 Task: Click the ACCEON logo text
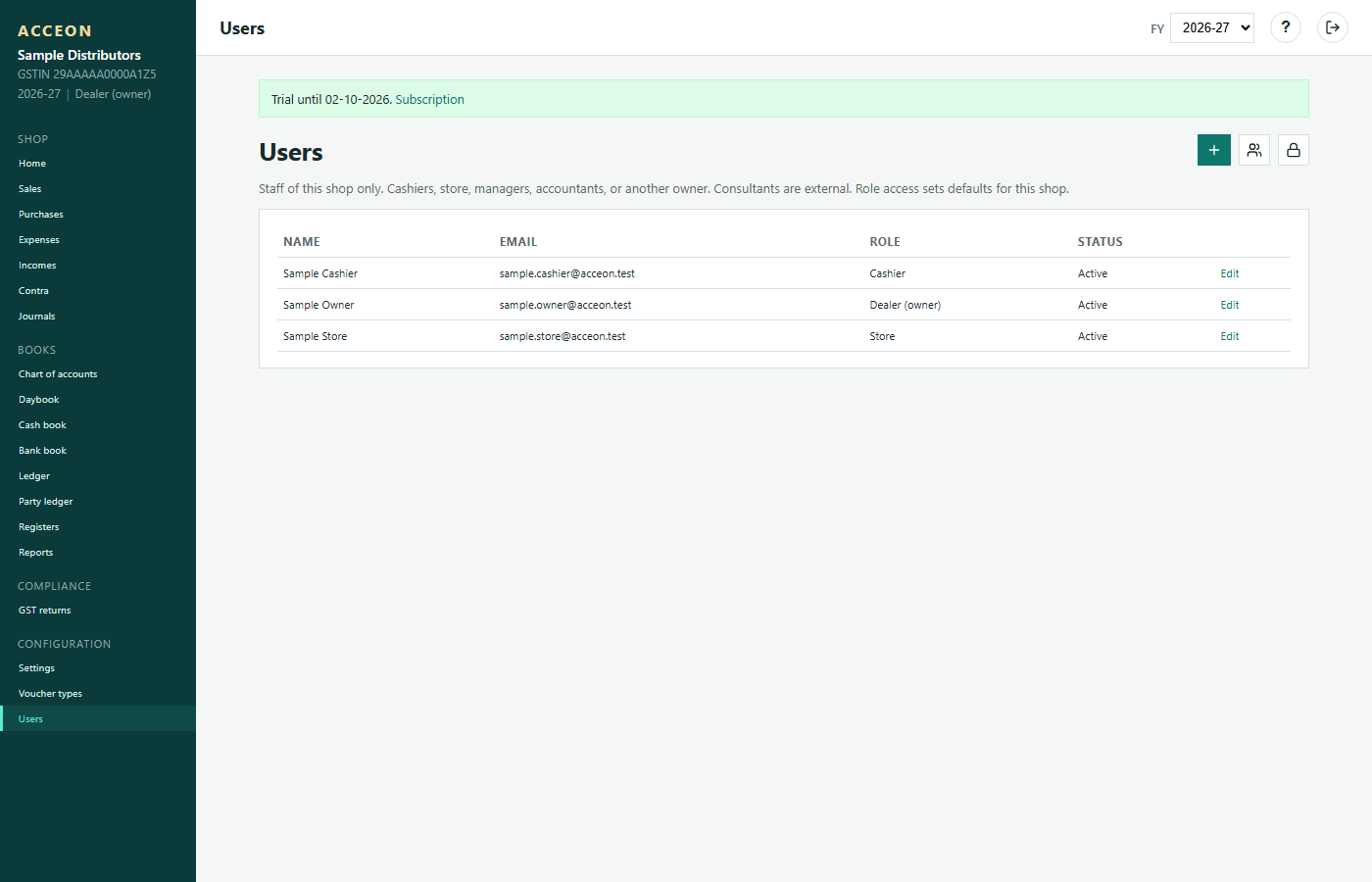55,31
